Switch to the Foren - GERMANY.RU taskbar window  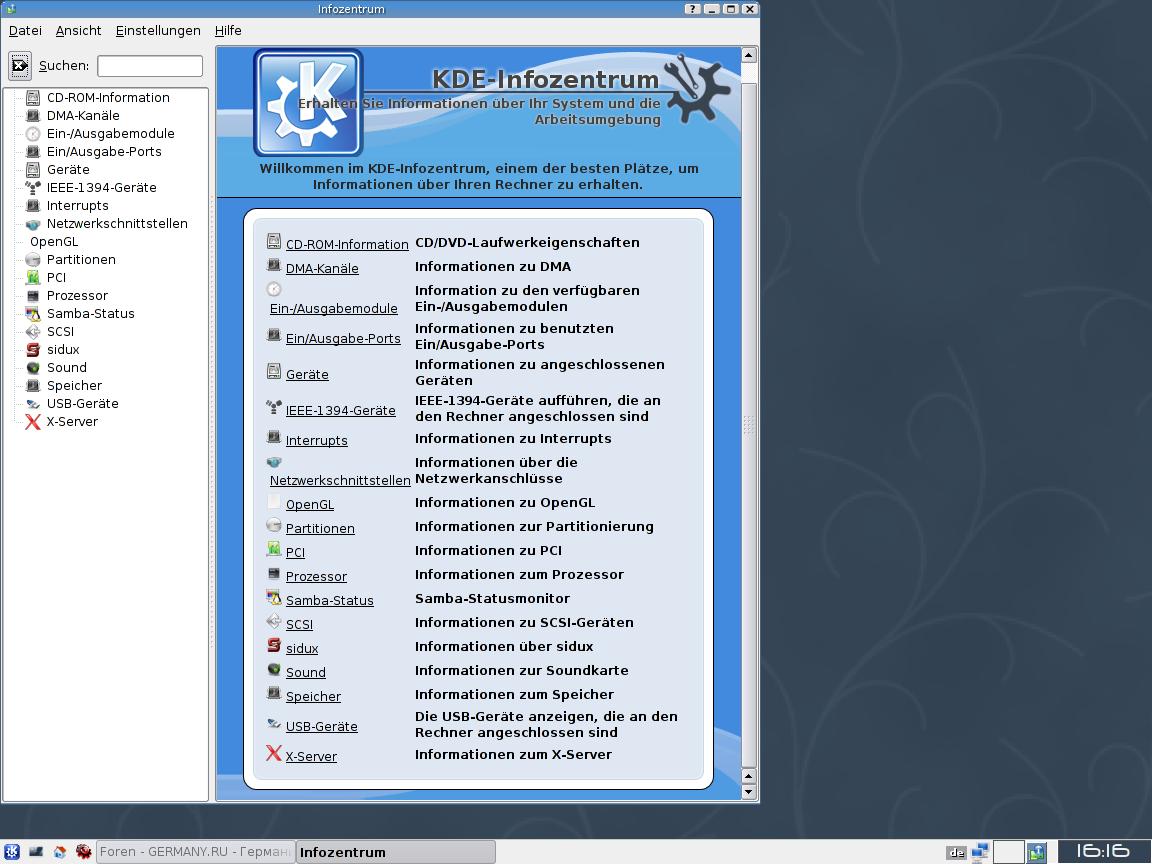tap(195, 852)
